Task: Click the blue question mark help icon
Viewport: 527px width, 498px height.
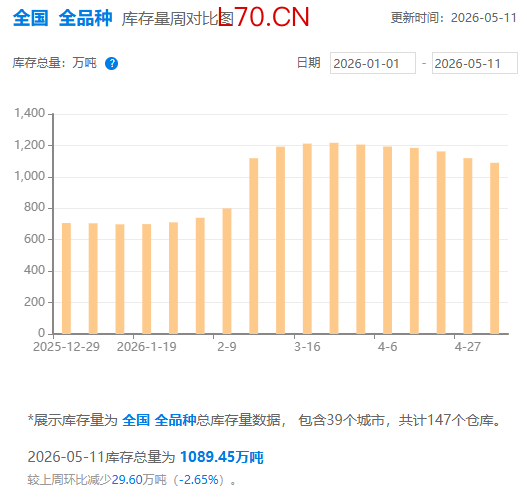Action: click(111, 64)
